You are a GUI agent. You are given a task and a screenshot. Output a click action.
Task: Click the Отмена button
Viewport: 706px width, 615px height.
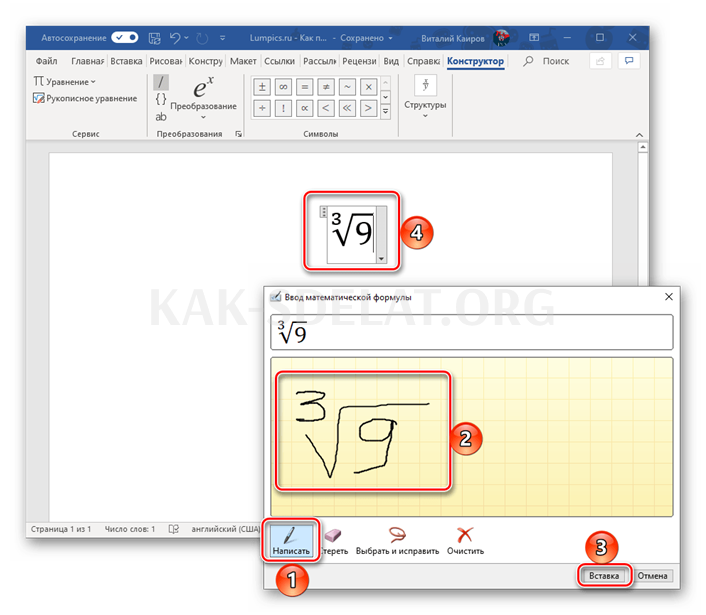[652, 575]
